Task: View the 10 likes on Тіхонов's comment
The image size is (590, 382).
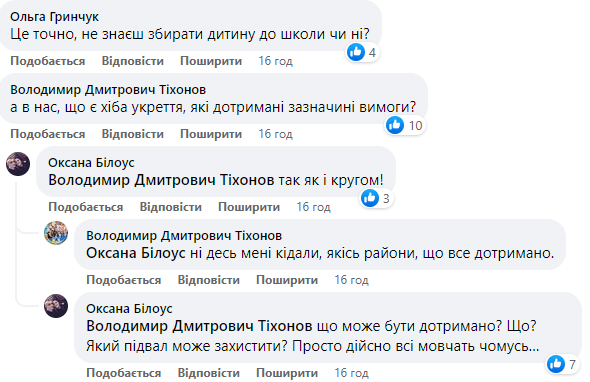Action: point(405,125)
